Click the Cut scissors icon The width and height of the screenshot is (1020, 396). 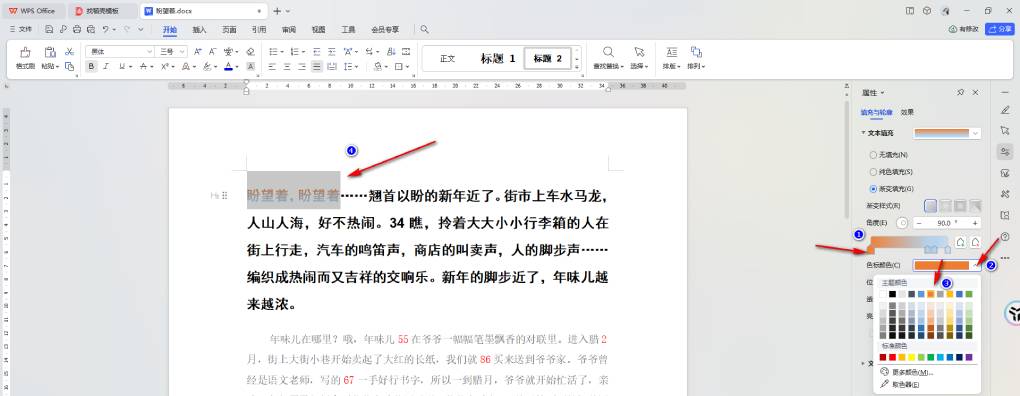click(69, 51)
